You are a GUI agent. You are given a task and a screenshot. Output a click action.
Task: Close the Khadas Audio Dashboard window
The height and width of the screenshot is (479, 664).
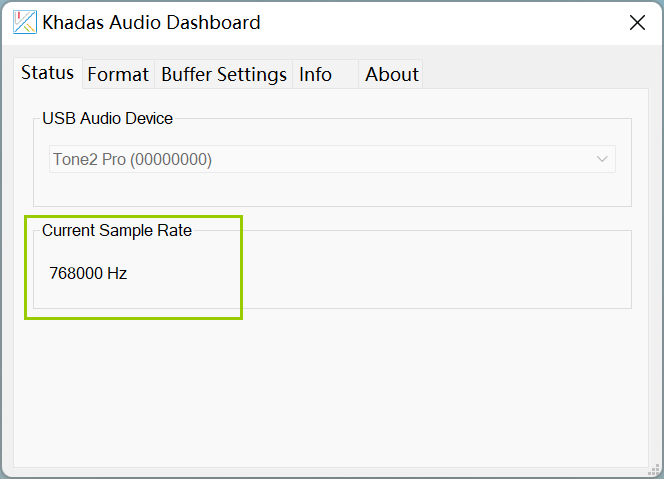[637, 22]
